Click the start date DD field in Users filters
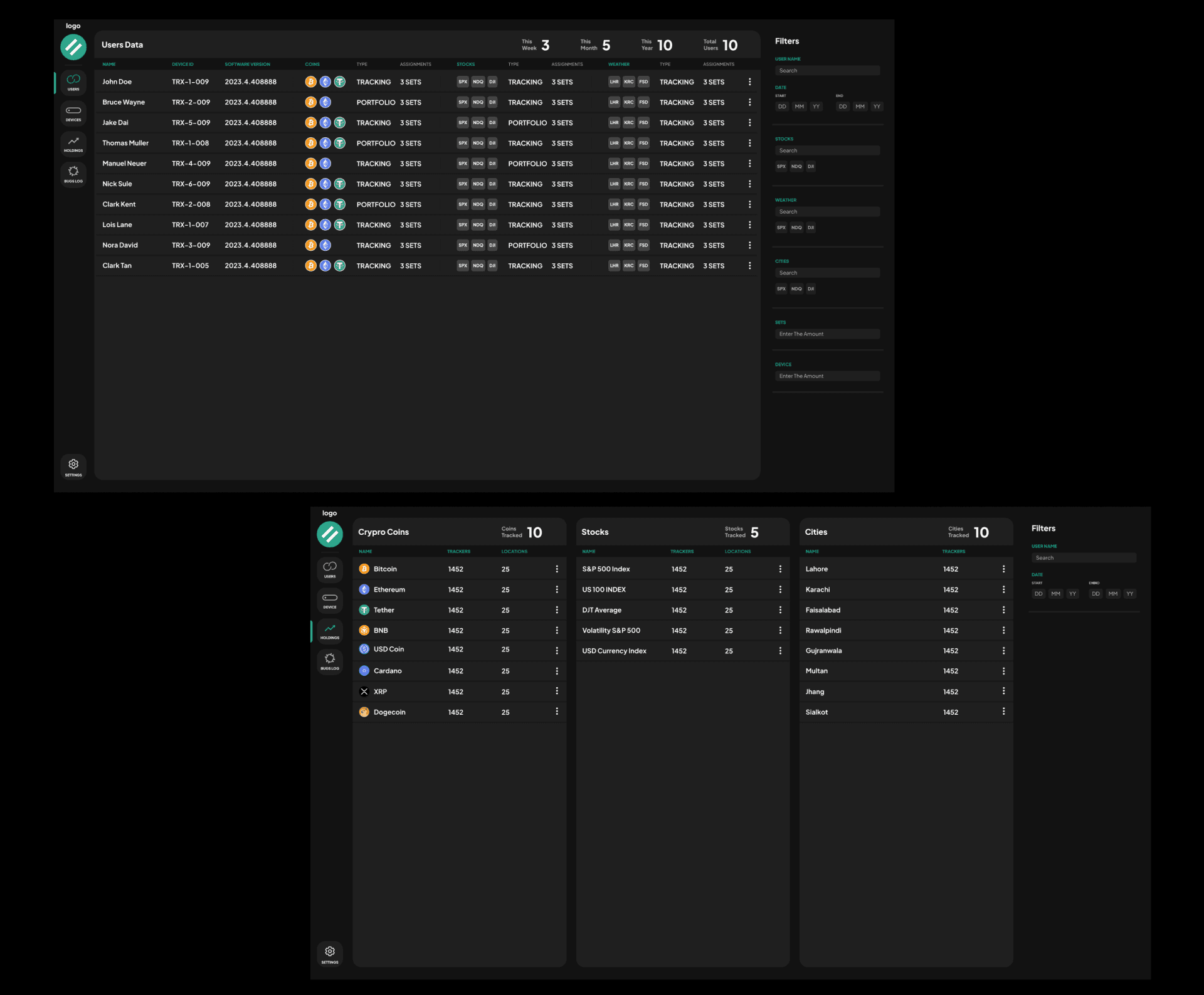Image resolution: width=1204 pixels, height=995 pixels. 782,107
